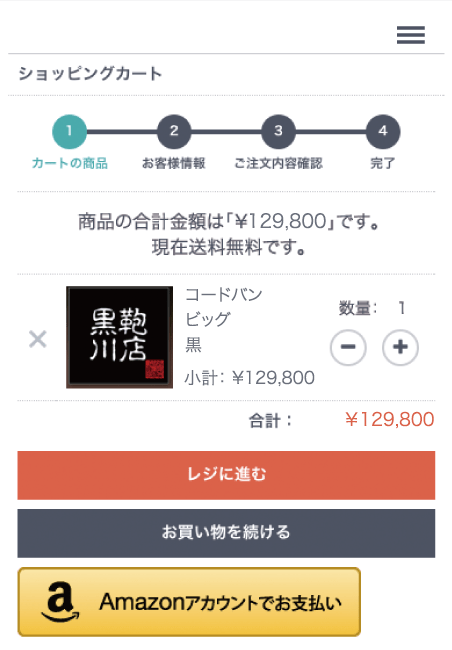
Task: Click the ショッピングカート page heading
Action: coord(90,74)
